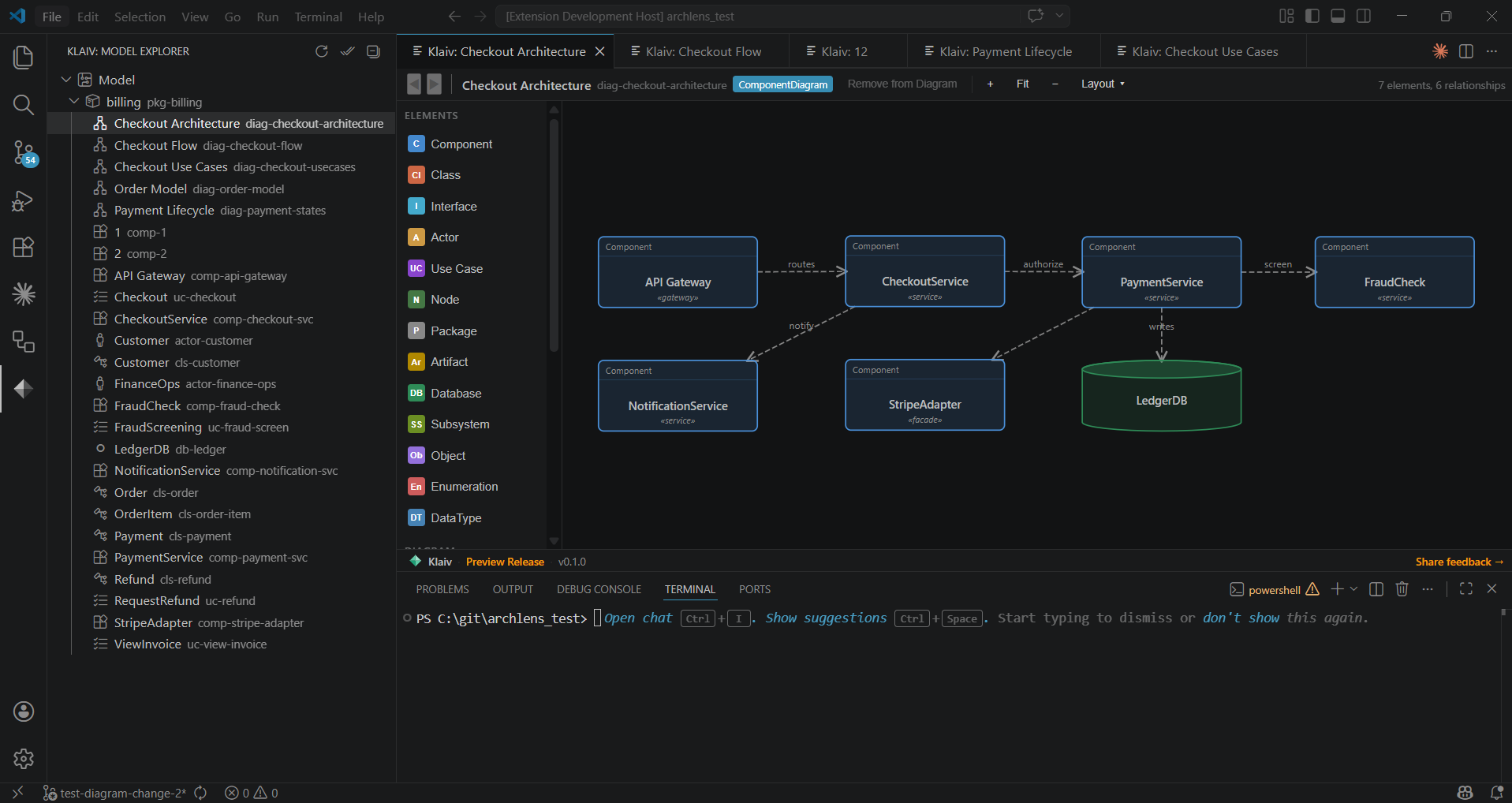Click the zoom in (+) control on the diagram

tap(989, 84)
